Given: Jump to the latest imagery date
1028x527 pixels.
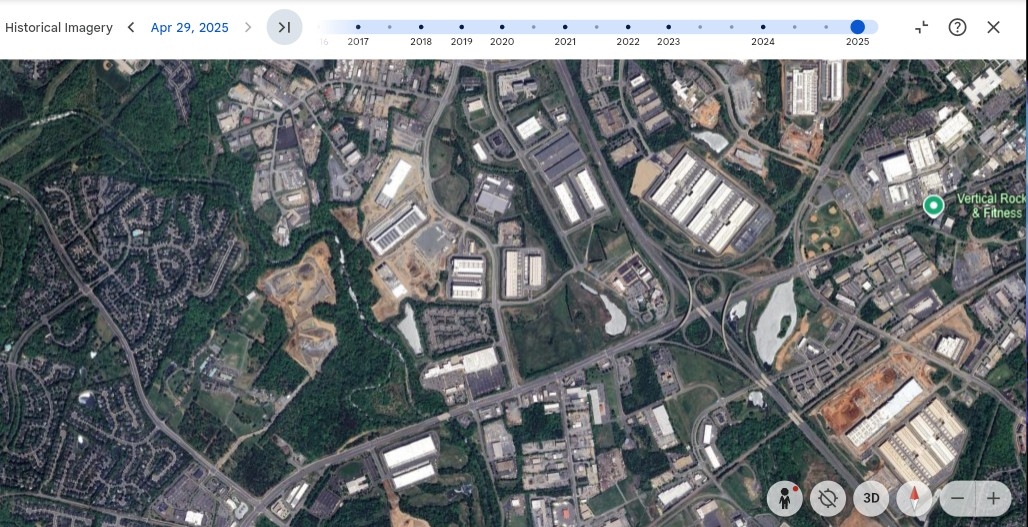Looking at the screenshot, I should pyautogui.click(x=284, y=27).
